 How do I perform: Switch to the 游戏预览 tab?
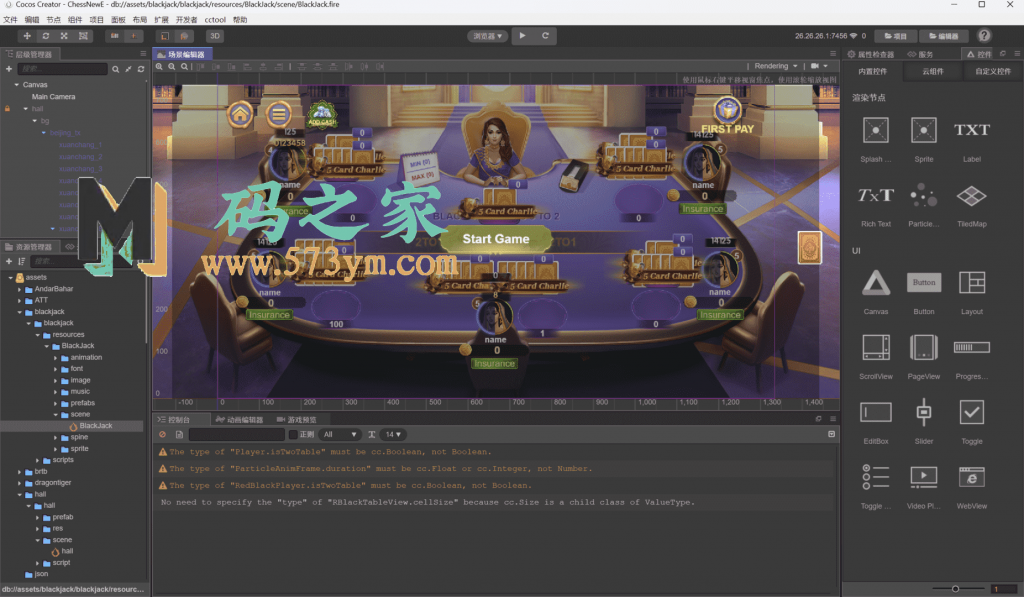click(296, 420)
